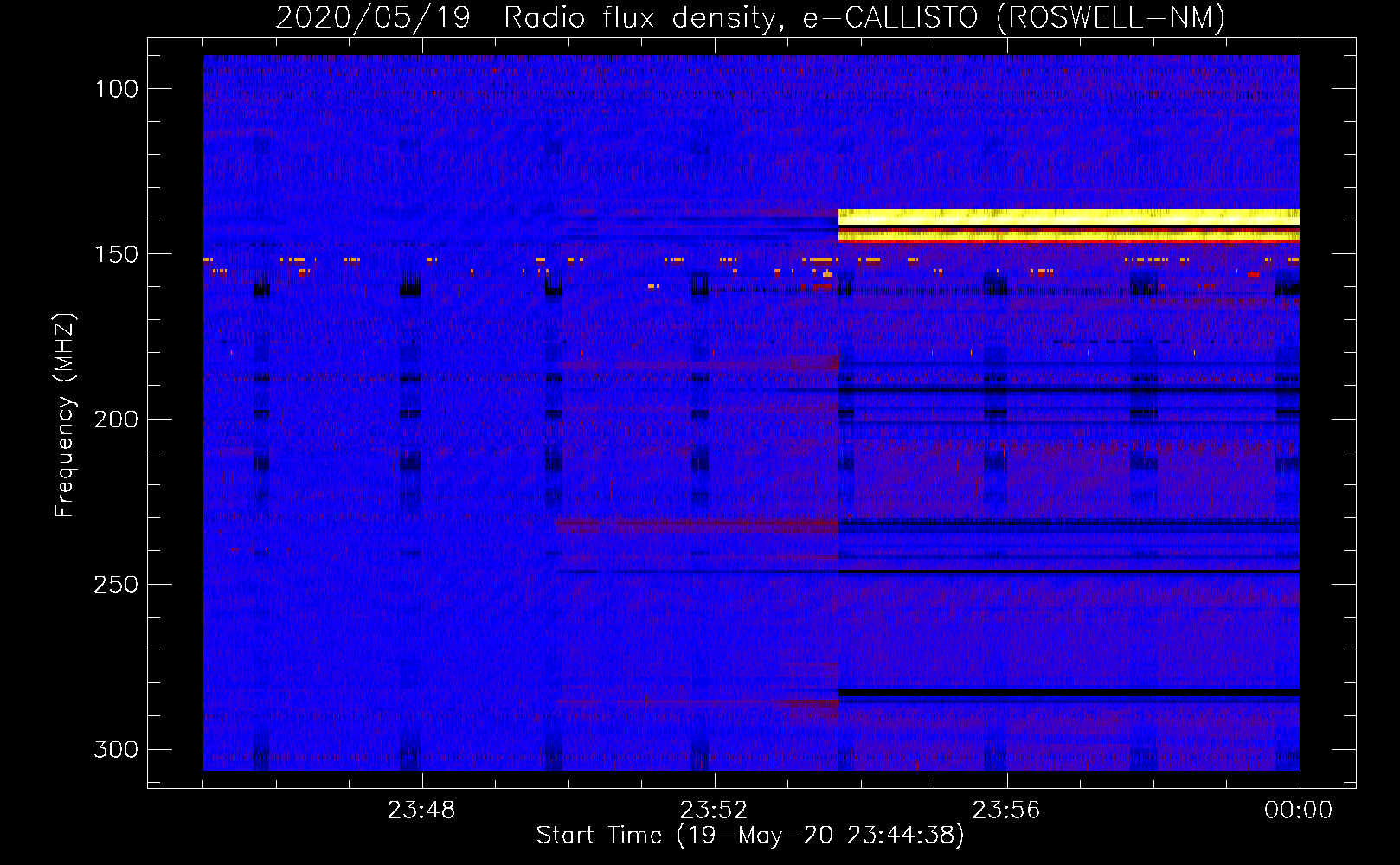Click the y-axis label "Frequency (MHZ)"
Viewport: 1400px width, 865px height.
65,415
